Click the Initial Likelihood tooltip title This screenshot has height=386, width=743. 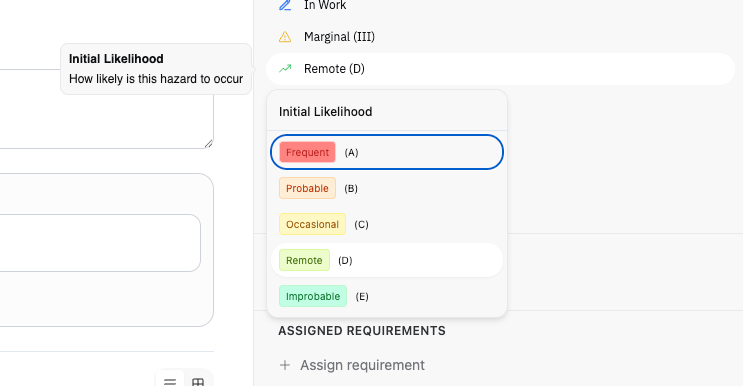[x=116, y=59]
